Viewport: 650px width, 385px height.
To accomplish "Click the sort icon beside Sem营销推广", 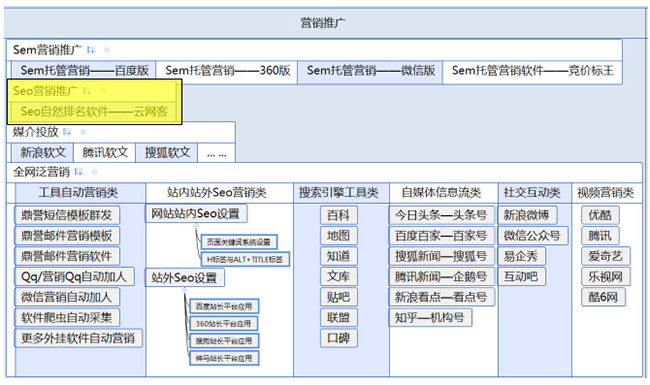I will click(91, 50).
